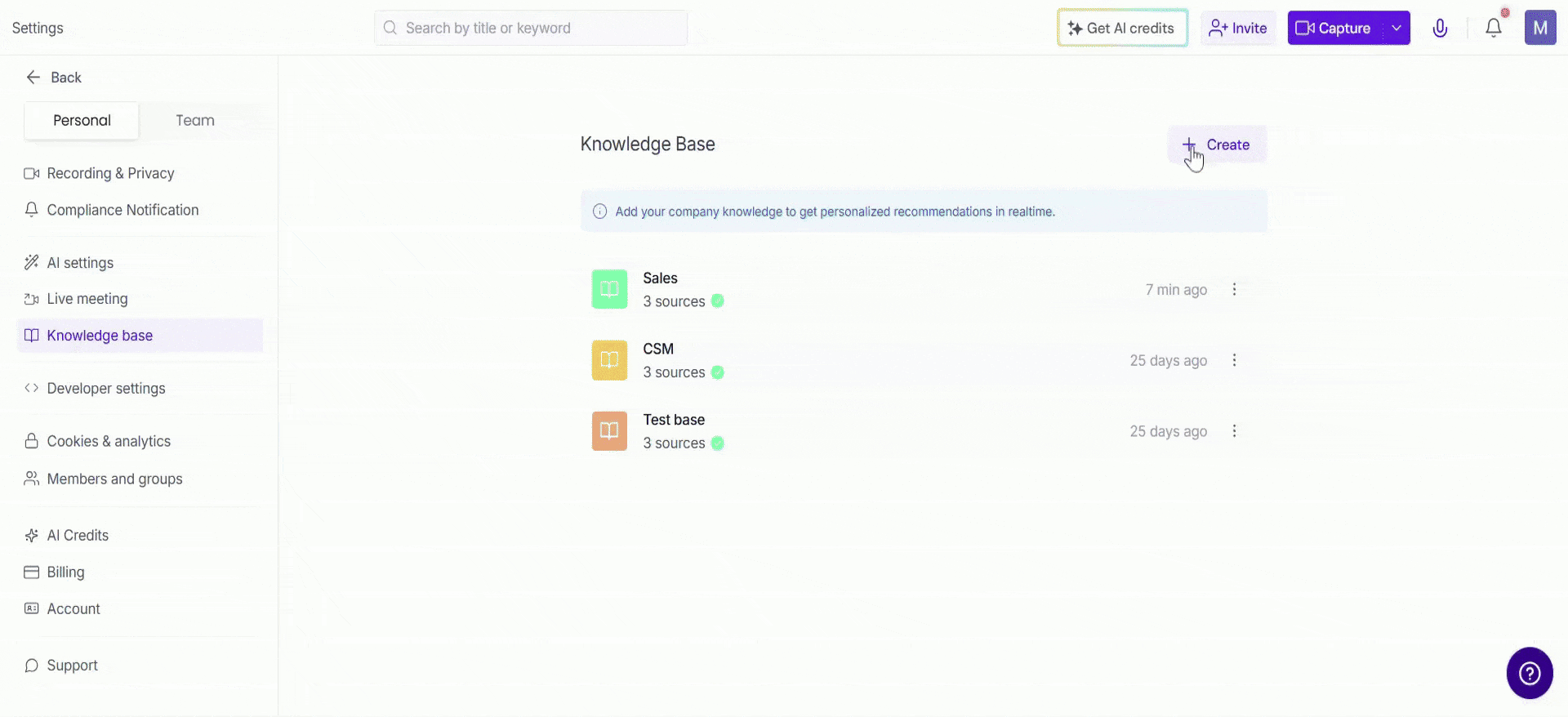The height and width of the screenshot is (717, 1568).
Task: Click the Capture button
Action: click(1335, 28)
